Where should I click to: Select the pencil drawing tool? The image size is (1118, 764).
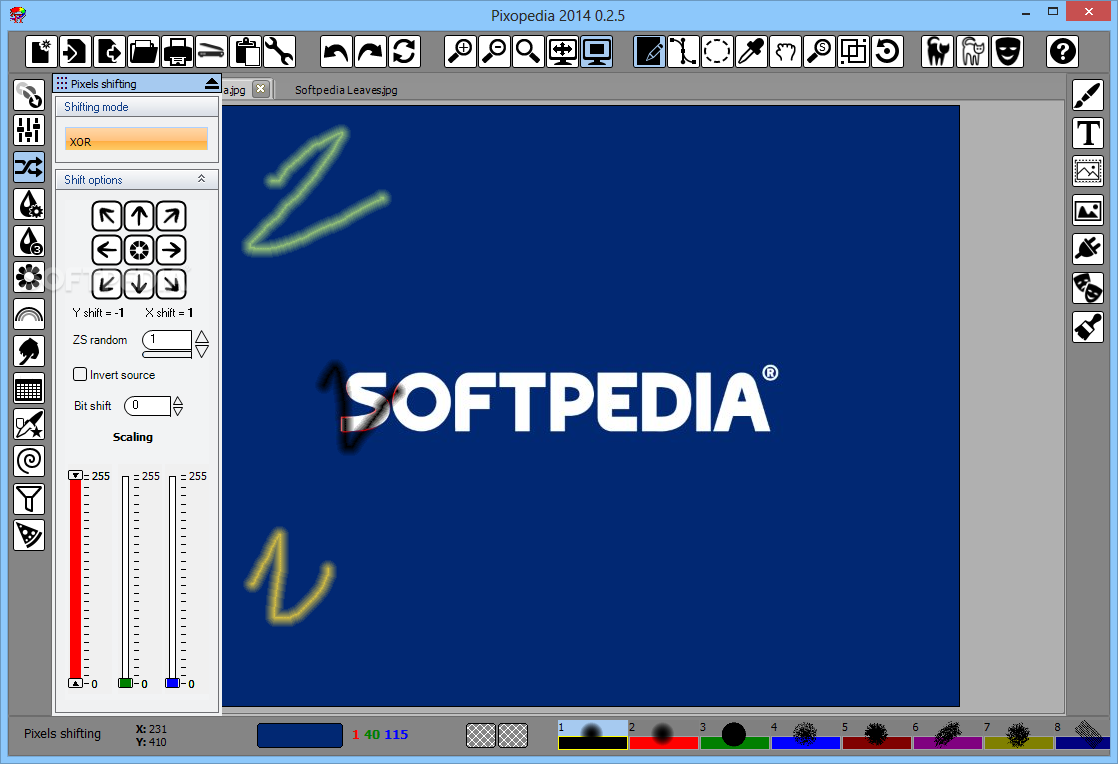click(650, 51)
